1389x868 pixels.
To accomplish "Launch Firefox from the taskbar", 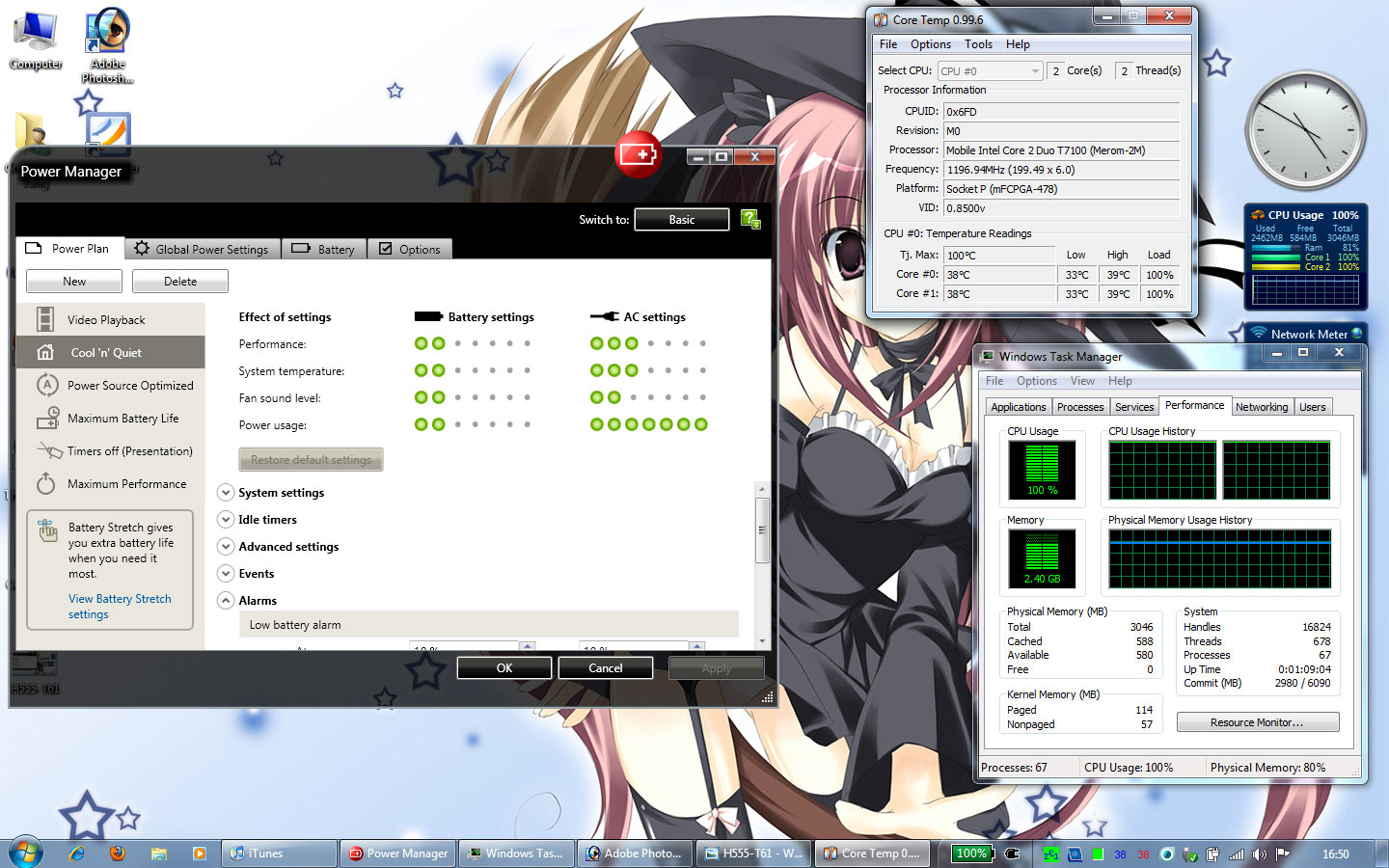I will 118,854.
